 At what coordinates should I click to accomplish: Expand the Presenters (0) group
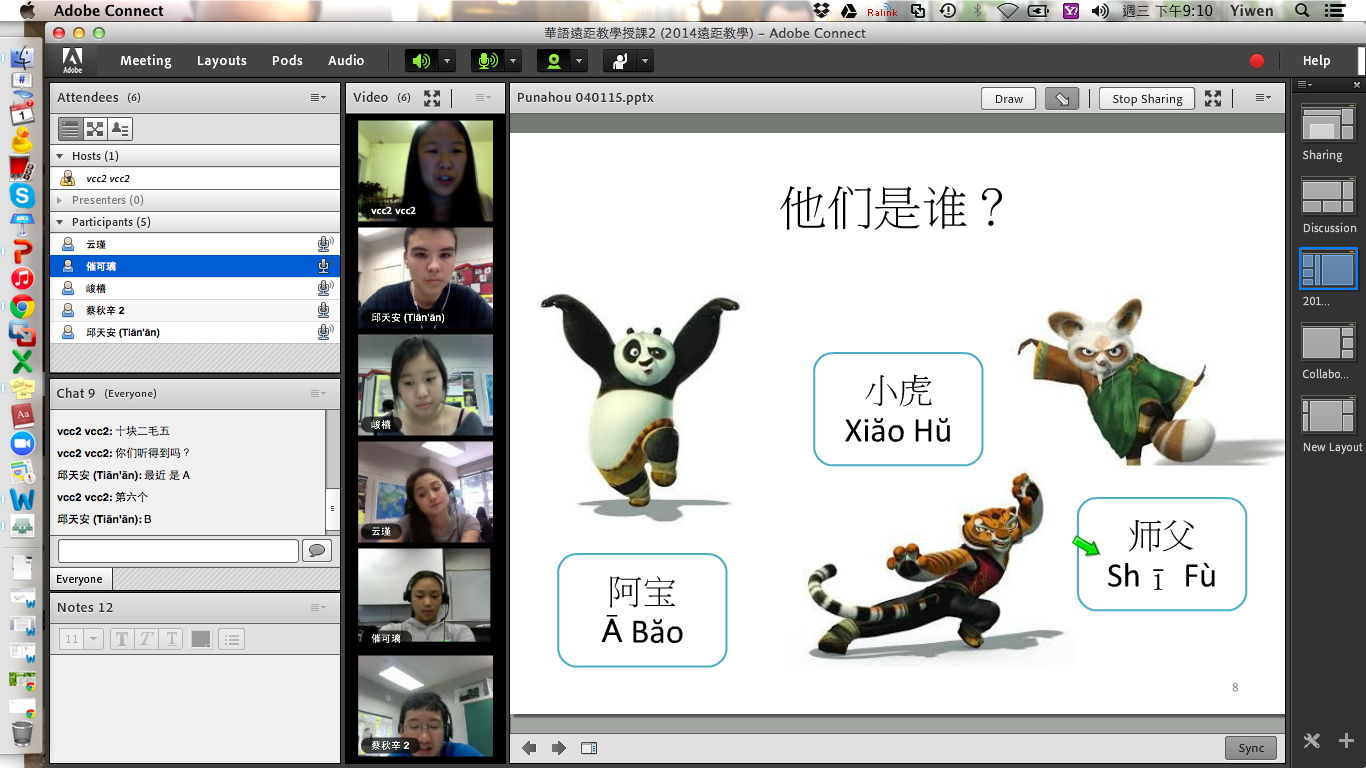click(x=61, y=200)
